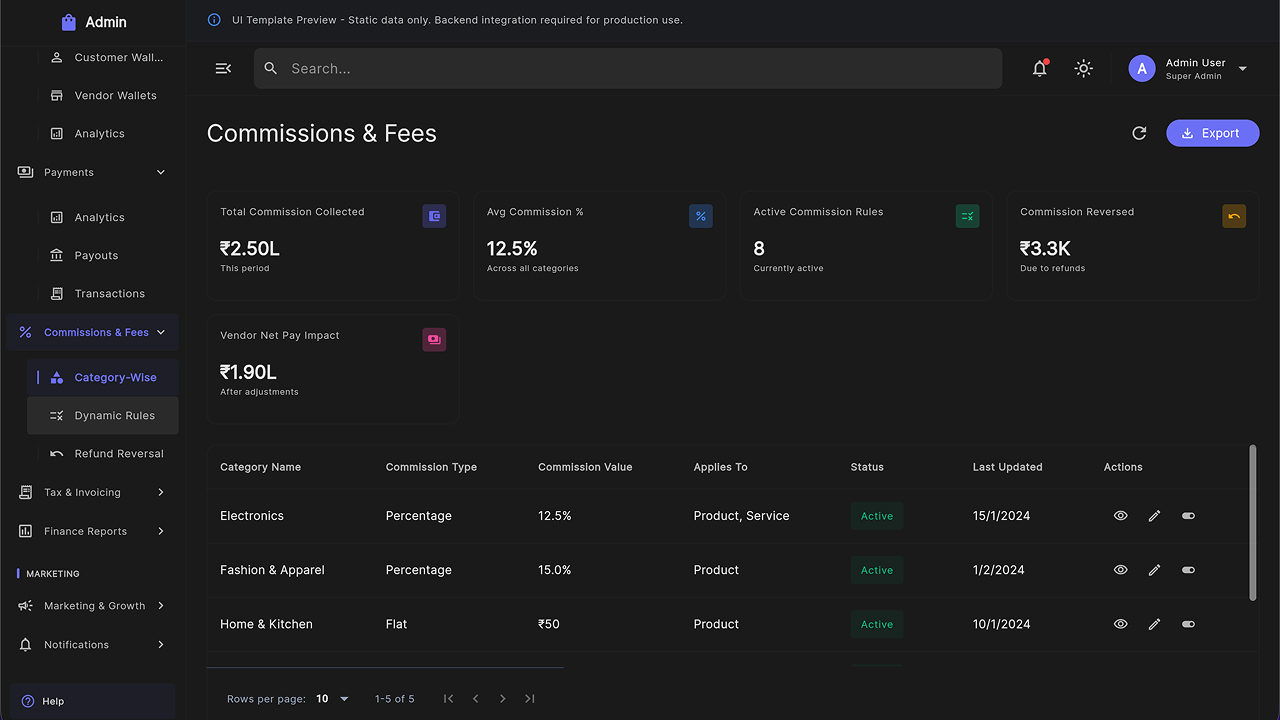Click the Vendor Net Pay Impact icon
Viewport: 1280px width, 720px height.
click(x=434, y=340)
